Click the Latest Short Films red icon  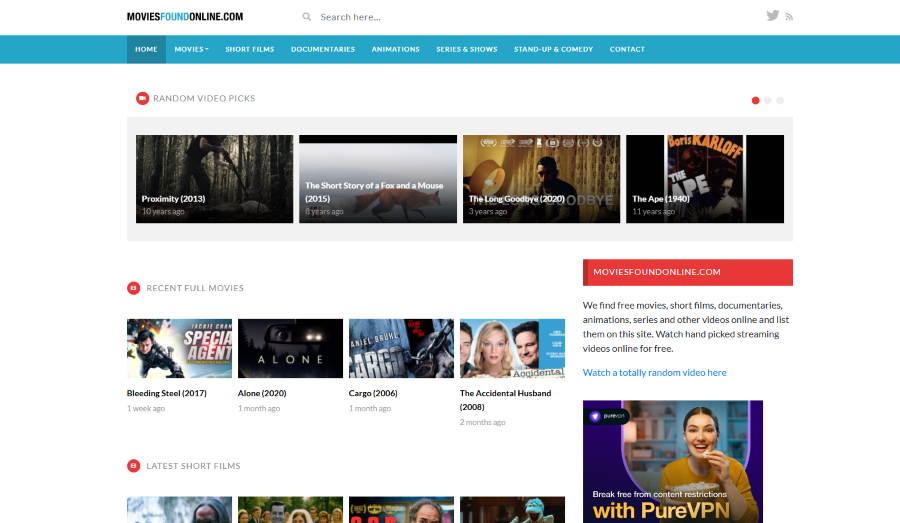click(133, 466)
